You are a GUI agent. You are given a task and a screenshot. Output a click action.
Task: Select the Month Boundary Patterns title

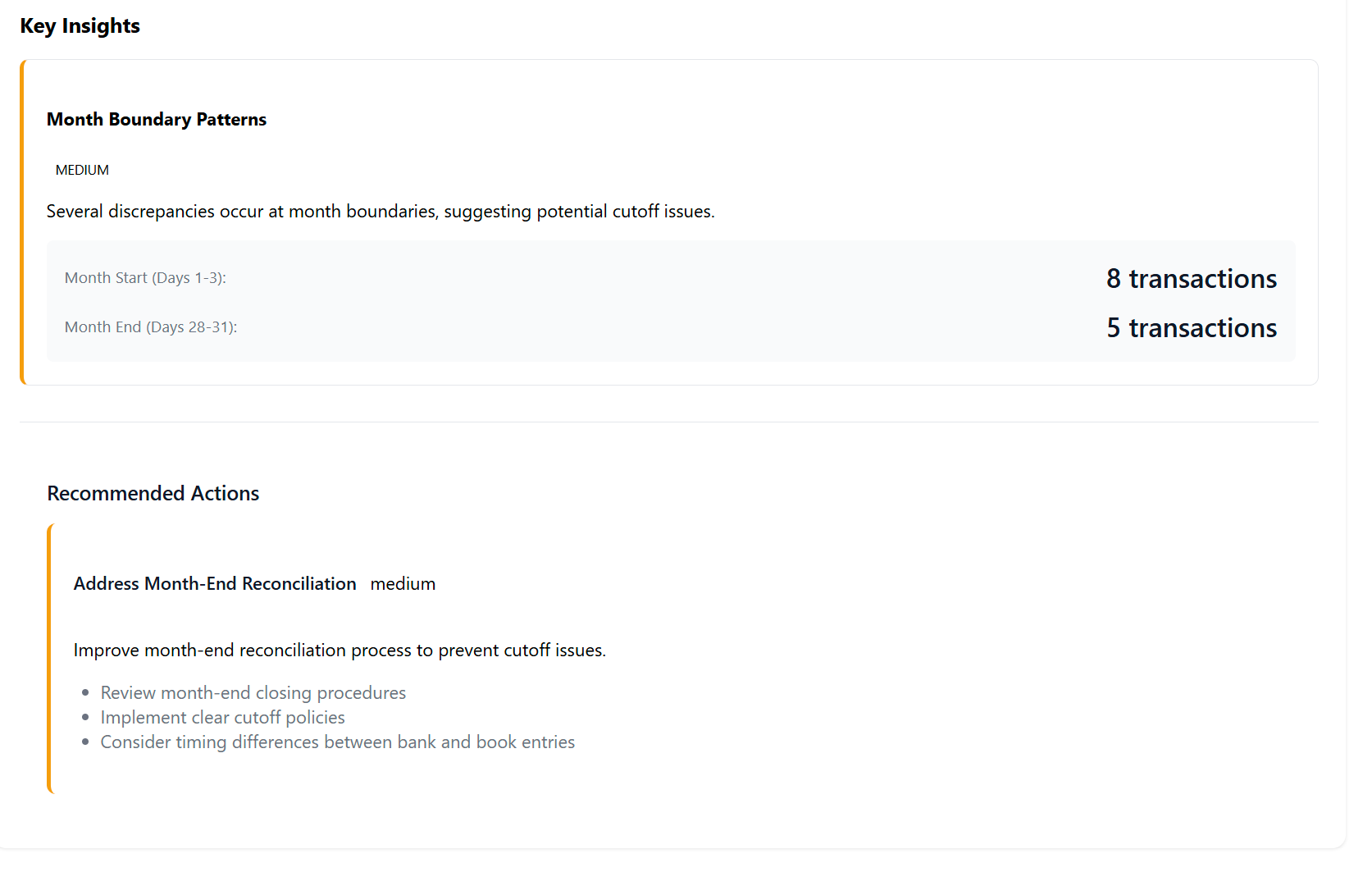pos(157,120)
